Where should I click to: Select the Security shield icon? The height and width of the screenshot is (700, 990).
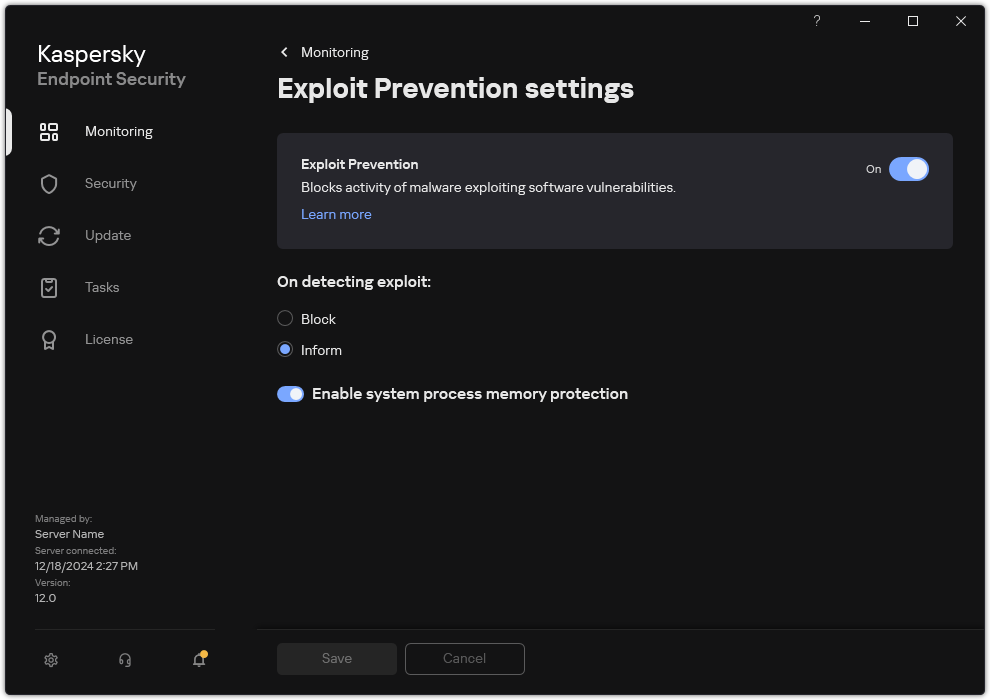tap(49, 183)
